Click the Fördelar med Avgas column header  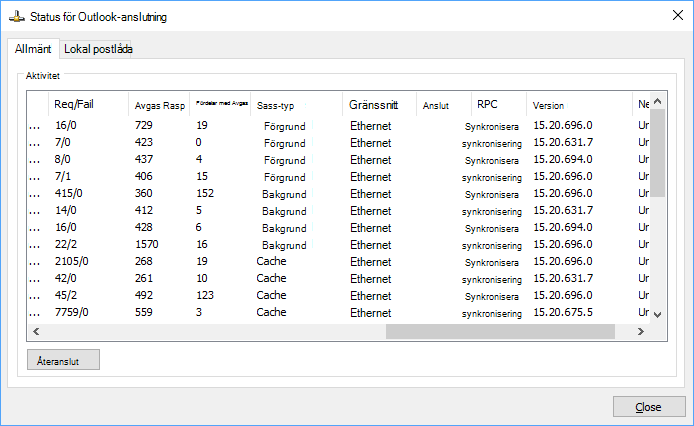tap(222, 103)
